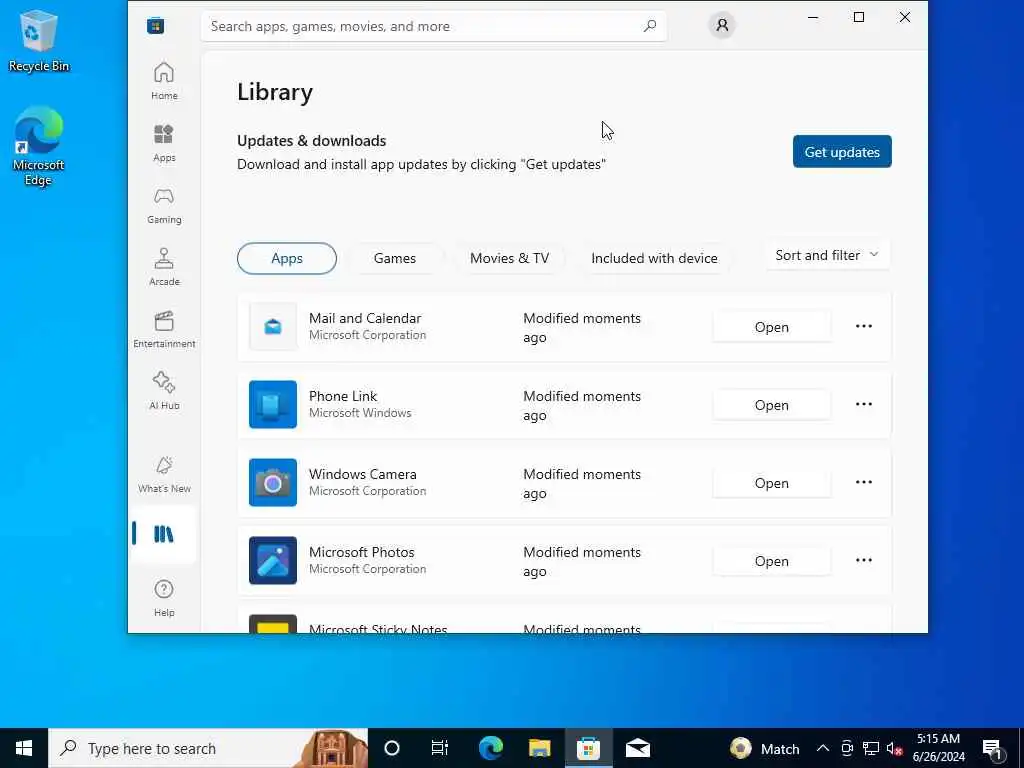Open more options for Microsoft Photos
The width and height of the screenshot is (1024, 768).
[863, 560]
